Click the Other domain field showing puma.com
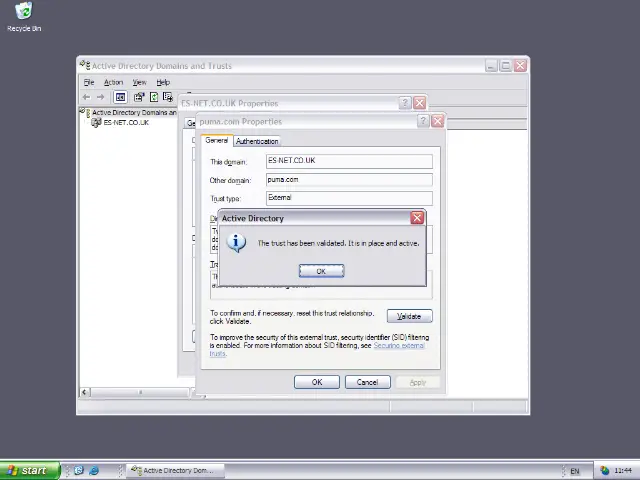 point(349,180)
